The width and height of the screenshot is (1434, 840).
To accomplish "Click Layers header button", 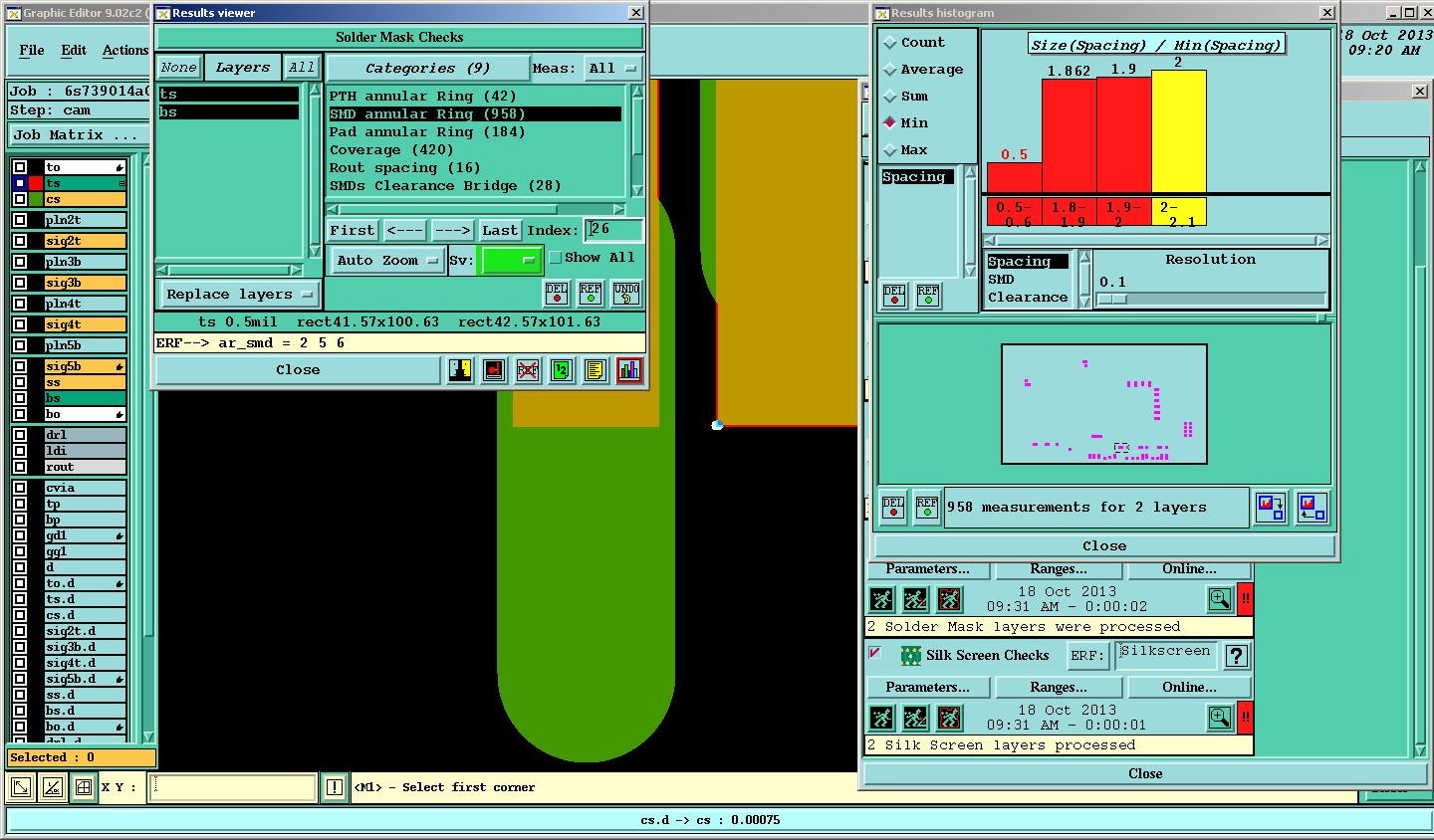I will [242, 68].
